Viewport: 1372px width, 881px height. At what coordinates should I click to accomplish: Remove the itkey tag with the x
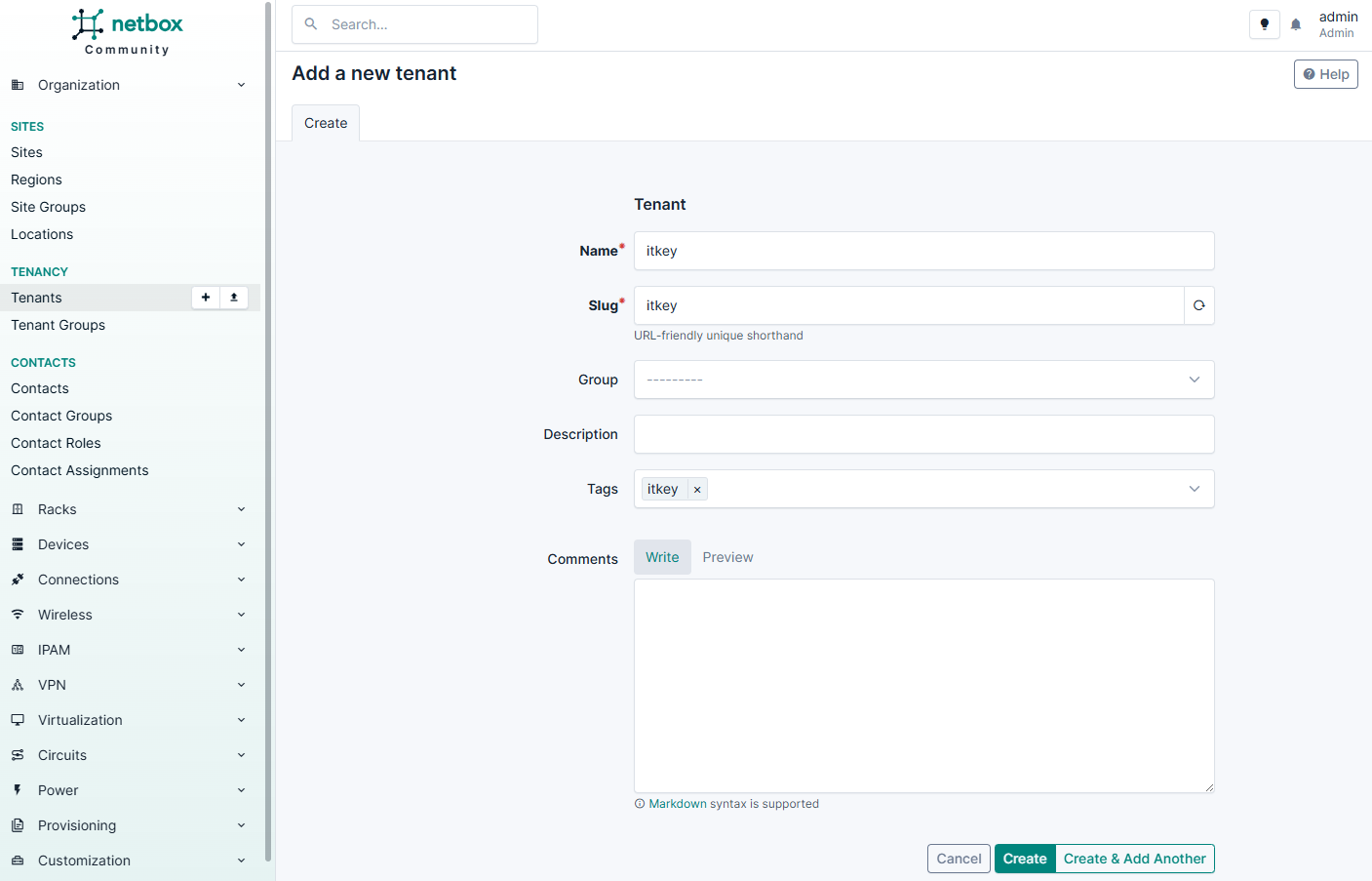(697, 490)
